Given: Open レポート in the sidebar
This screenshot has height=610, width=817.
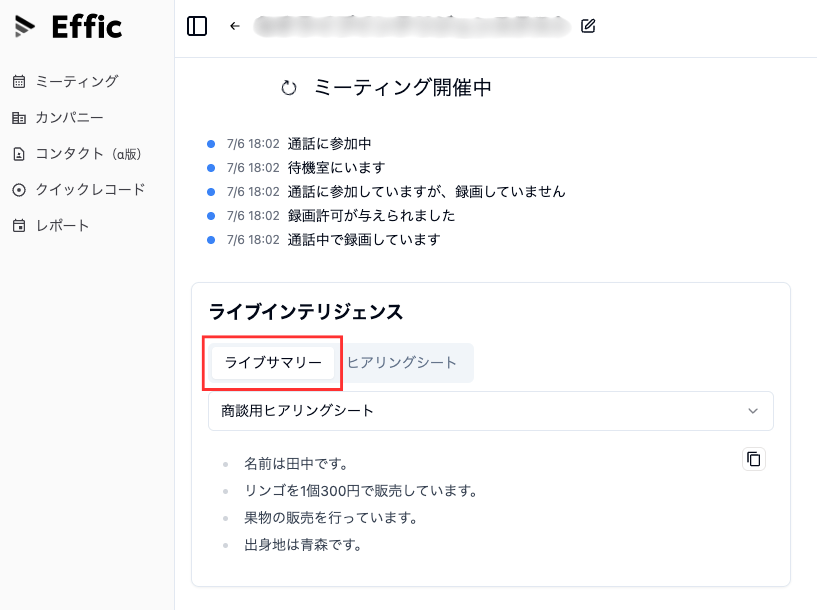Looking at the screenshot, I should pyautogui.click(x=51, y=226).
